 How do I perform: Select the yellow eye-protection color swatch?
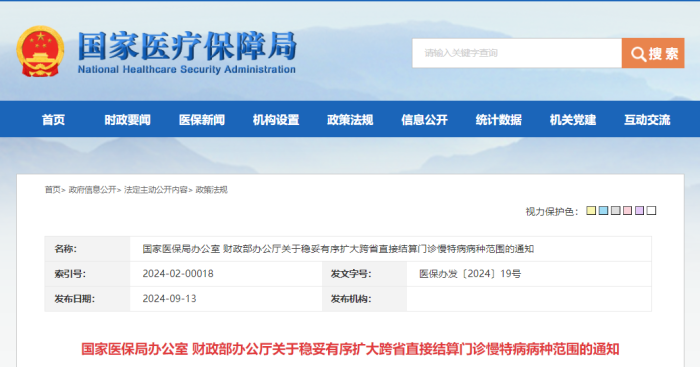[x=591, y=210]
